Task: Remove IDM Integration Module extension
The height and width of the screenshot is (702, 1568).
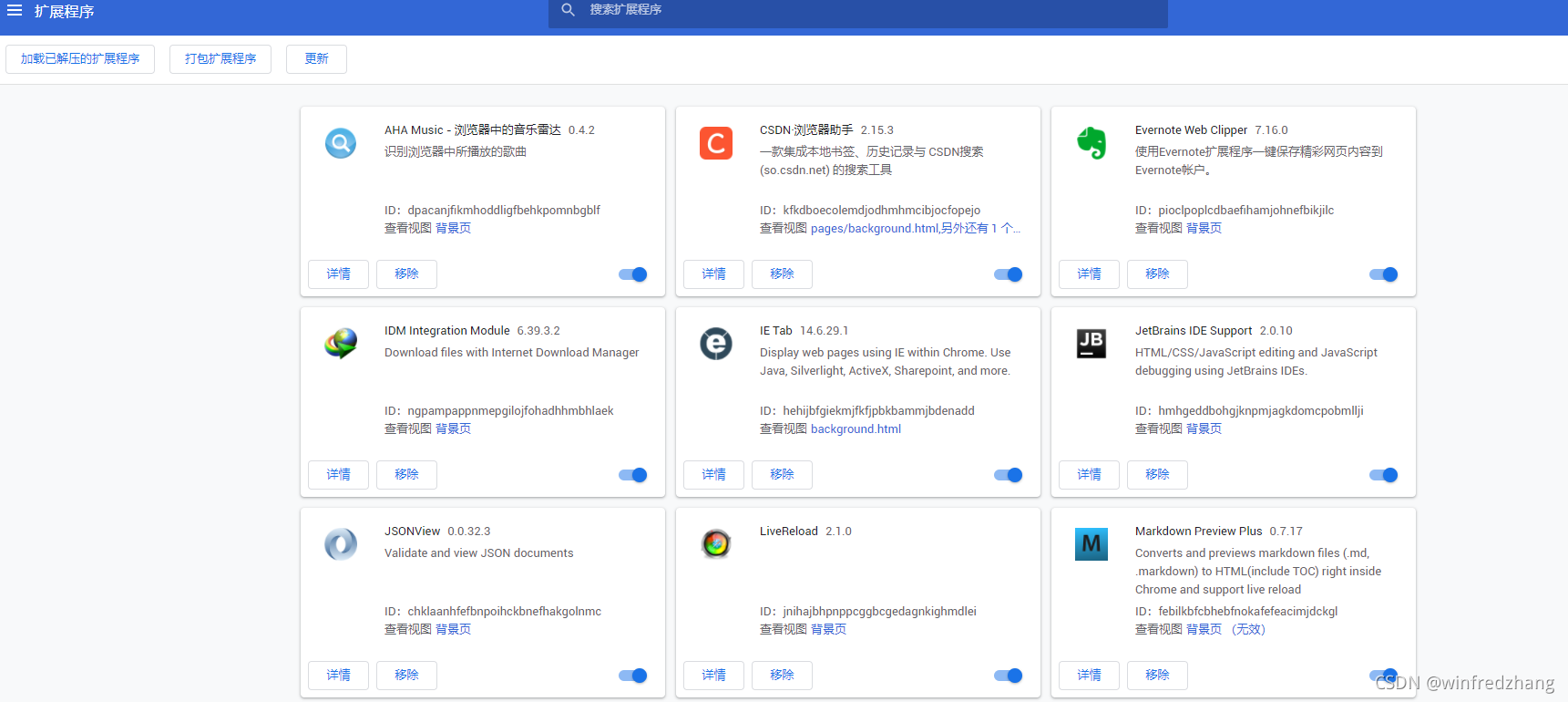Action: coord(406,475)
